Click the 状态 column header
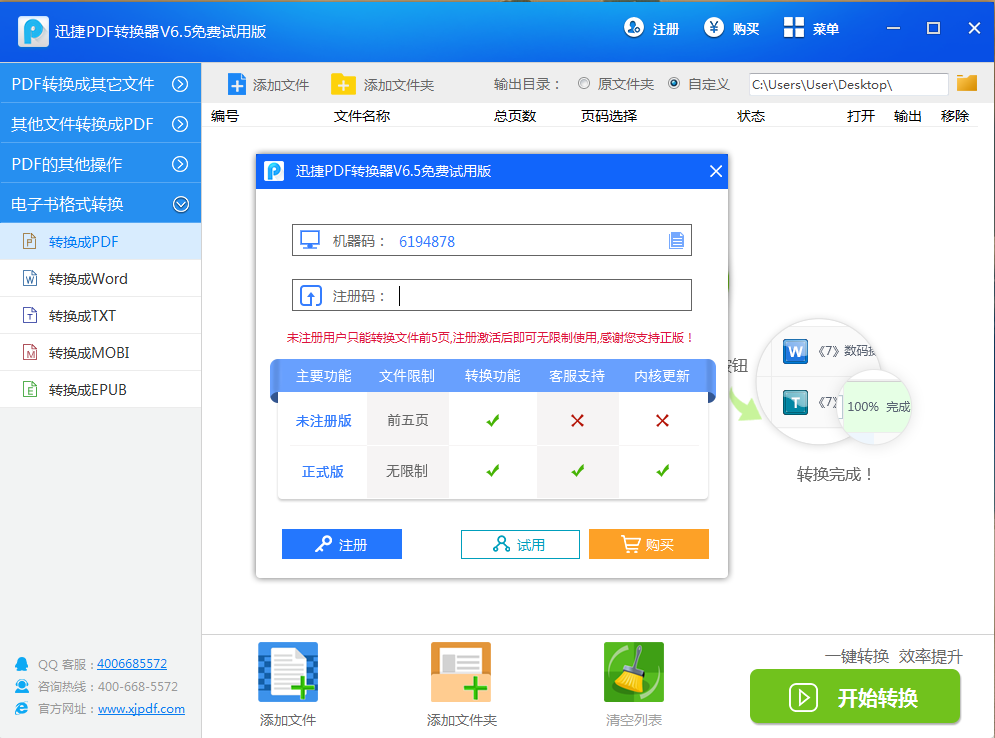995x738 pixels. point(751,116)
